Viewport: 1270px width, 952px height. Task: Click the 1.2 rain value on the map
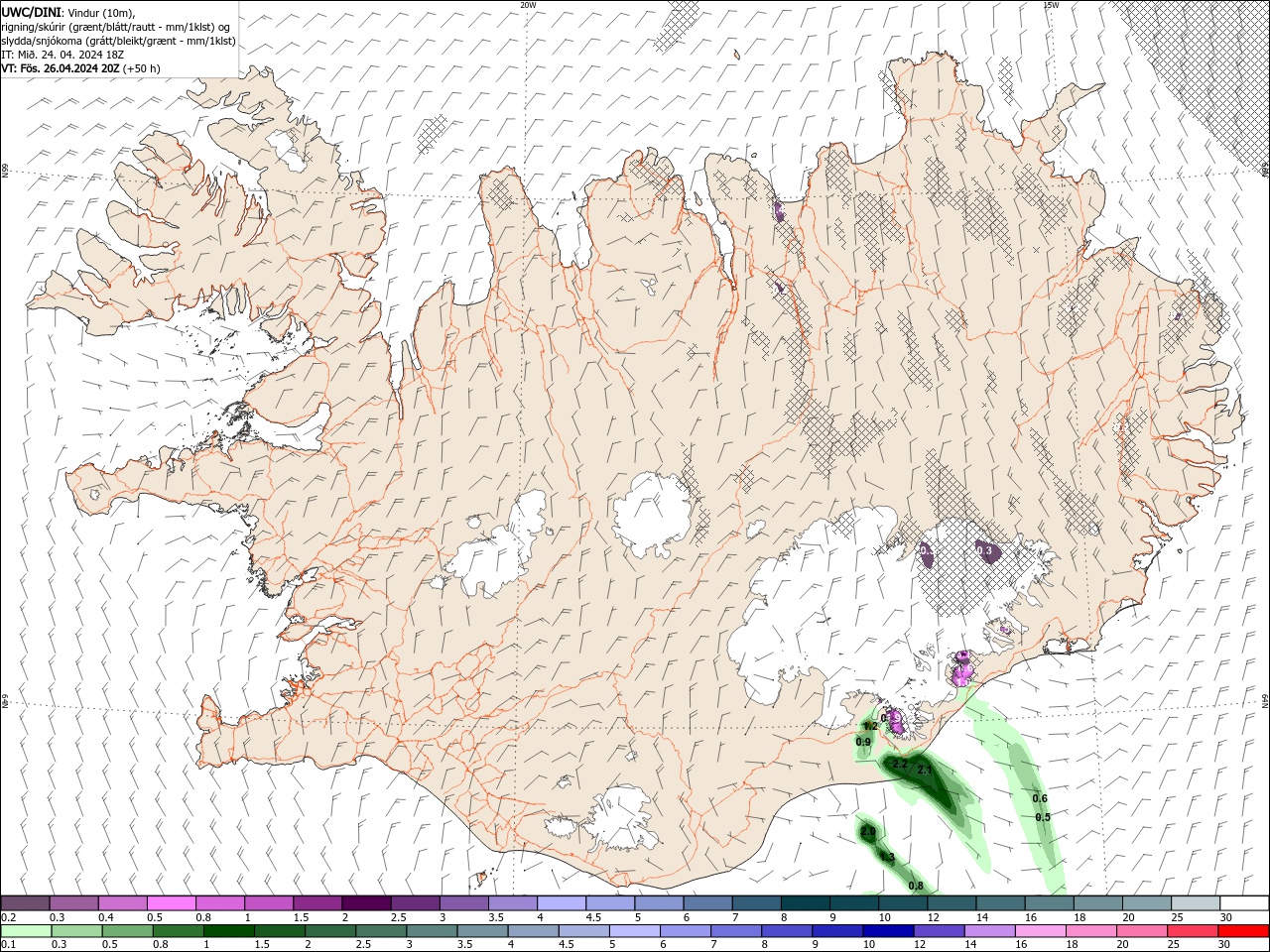pyautogui.click(x=871, y=726)
